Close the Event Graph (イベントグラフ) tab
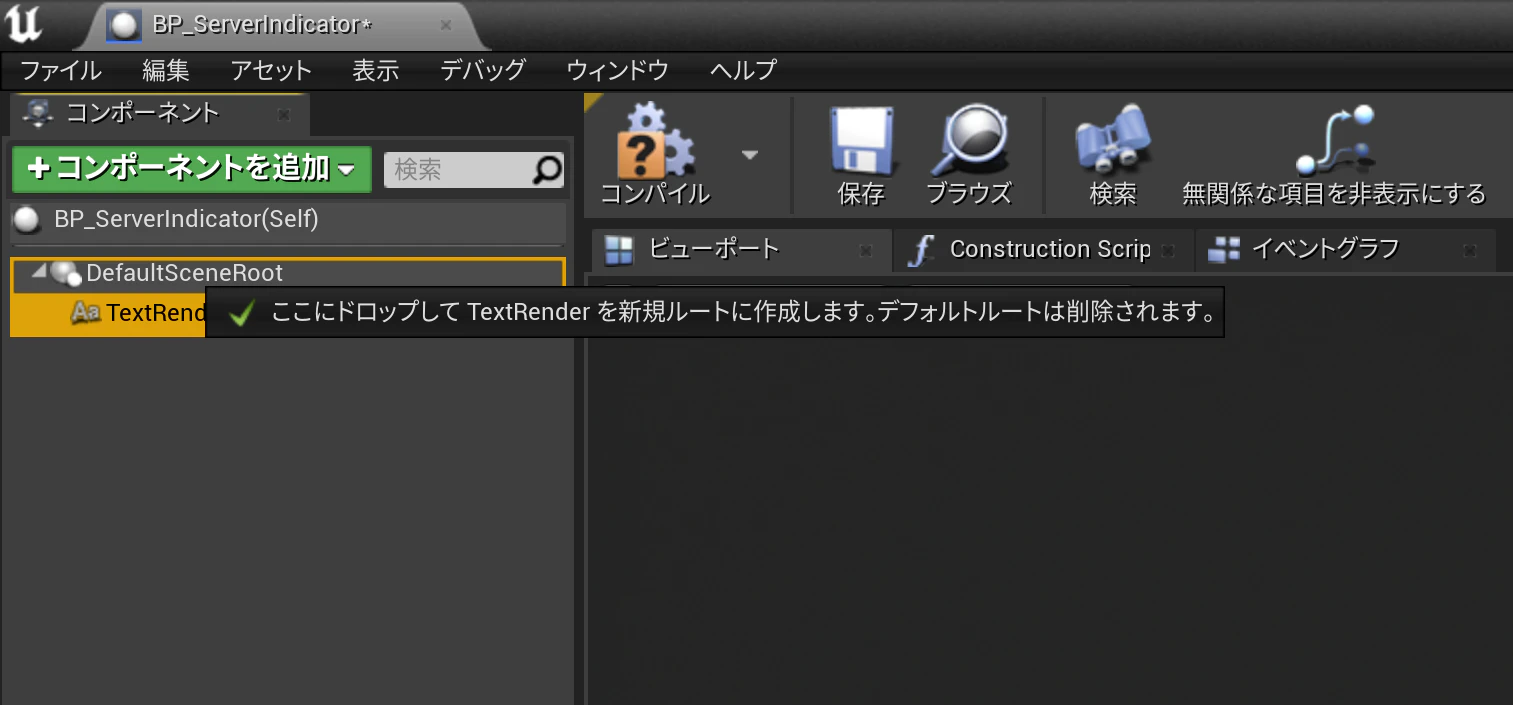This screenshot has width=1513, height=705. [x=1469, y=251]
